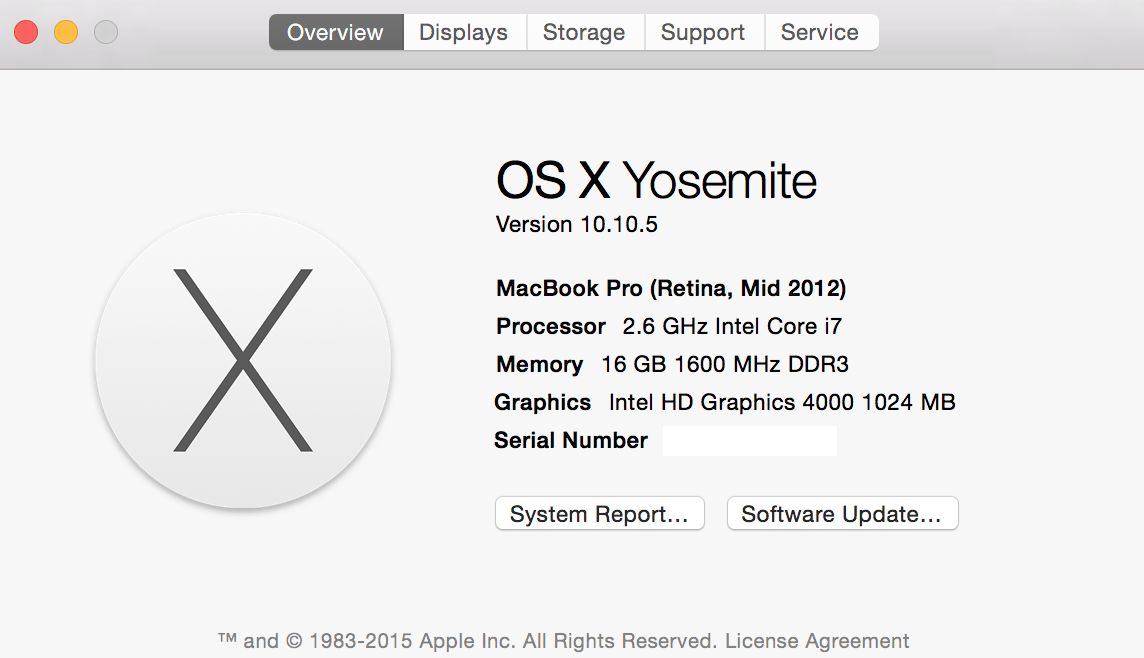Click the Serial Number label
Screen dimensions: 1144x658
[571, 440]
